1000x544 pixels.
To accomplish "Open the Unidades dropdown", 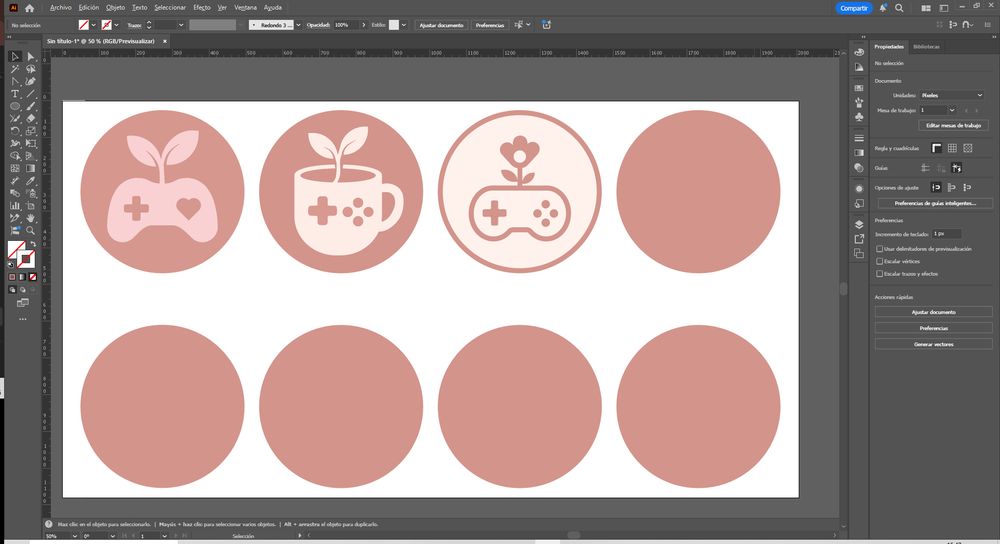I will 952,95.
